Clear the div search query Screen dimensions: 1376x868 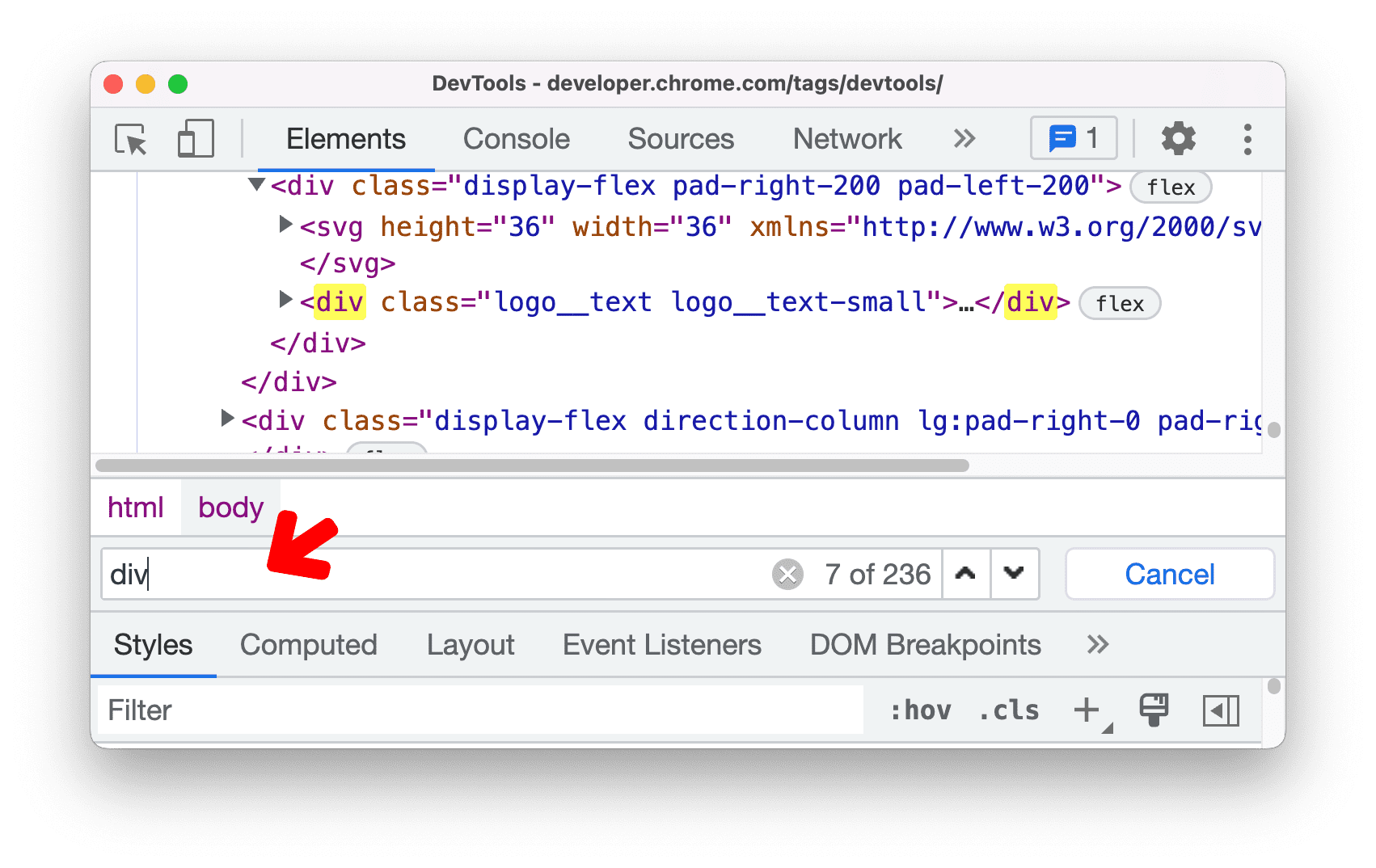coord(786,574)
